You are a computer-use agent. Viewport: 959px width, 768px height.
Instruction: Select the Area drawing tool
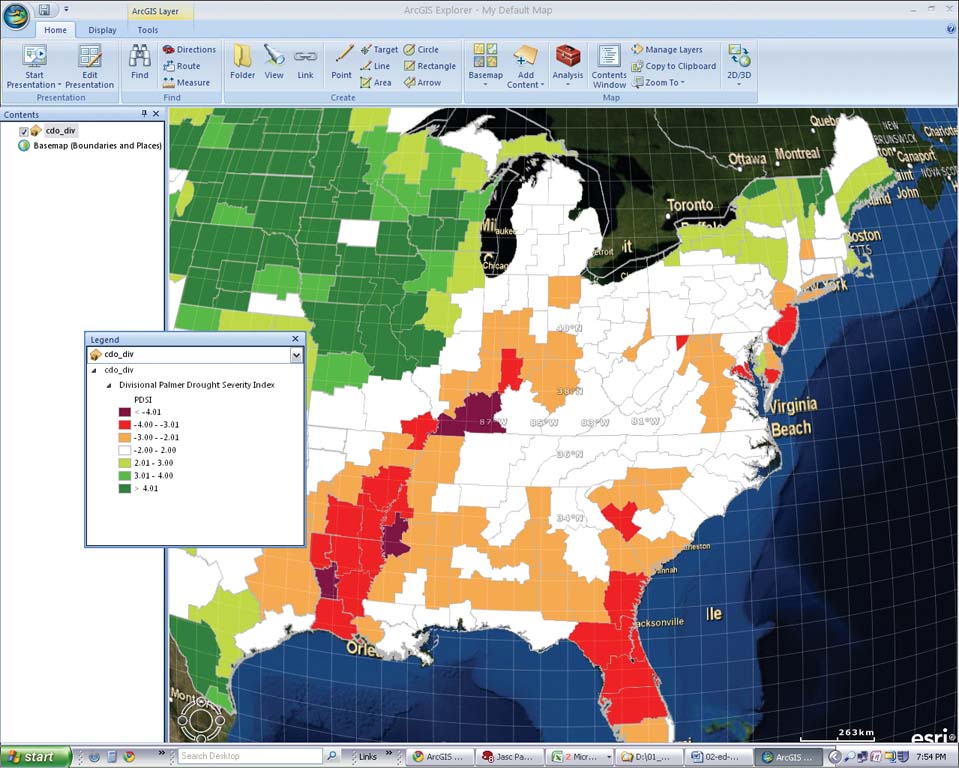tap(376, 83)
